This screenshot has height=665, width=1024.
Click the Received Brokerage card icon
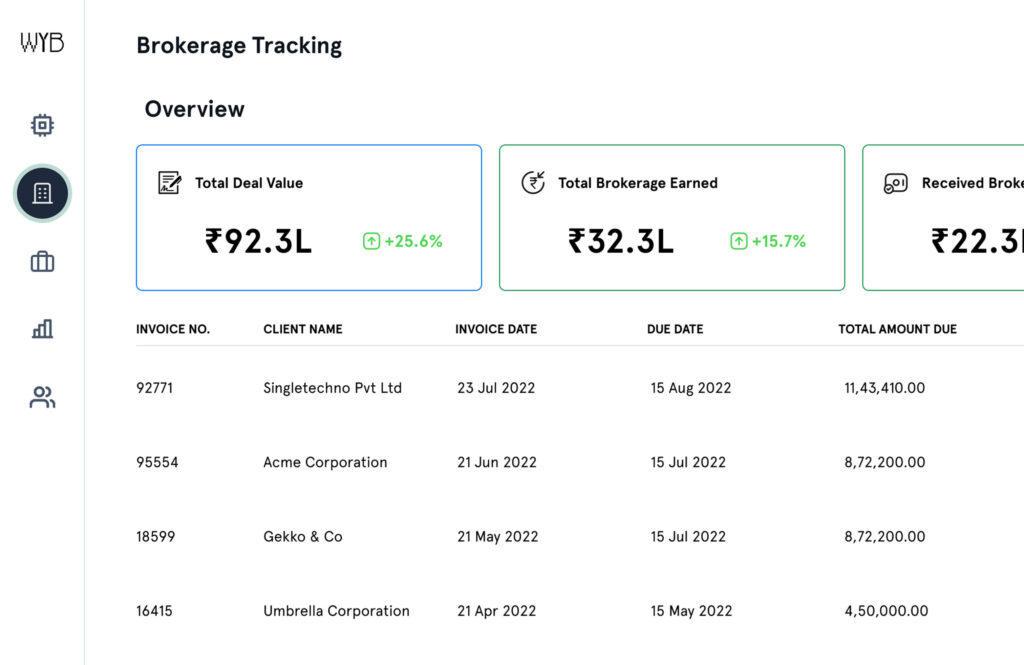pos(895,183)
